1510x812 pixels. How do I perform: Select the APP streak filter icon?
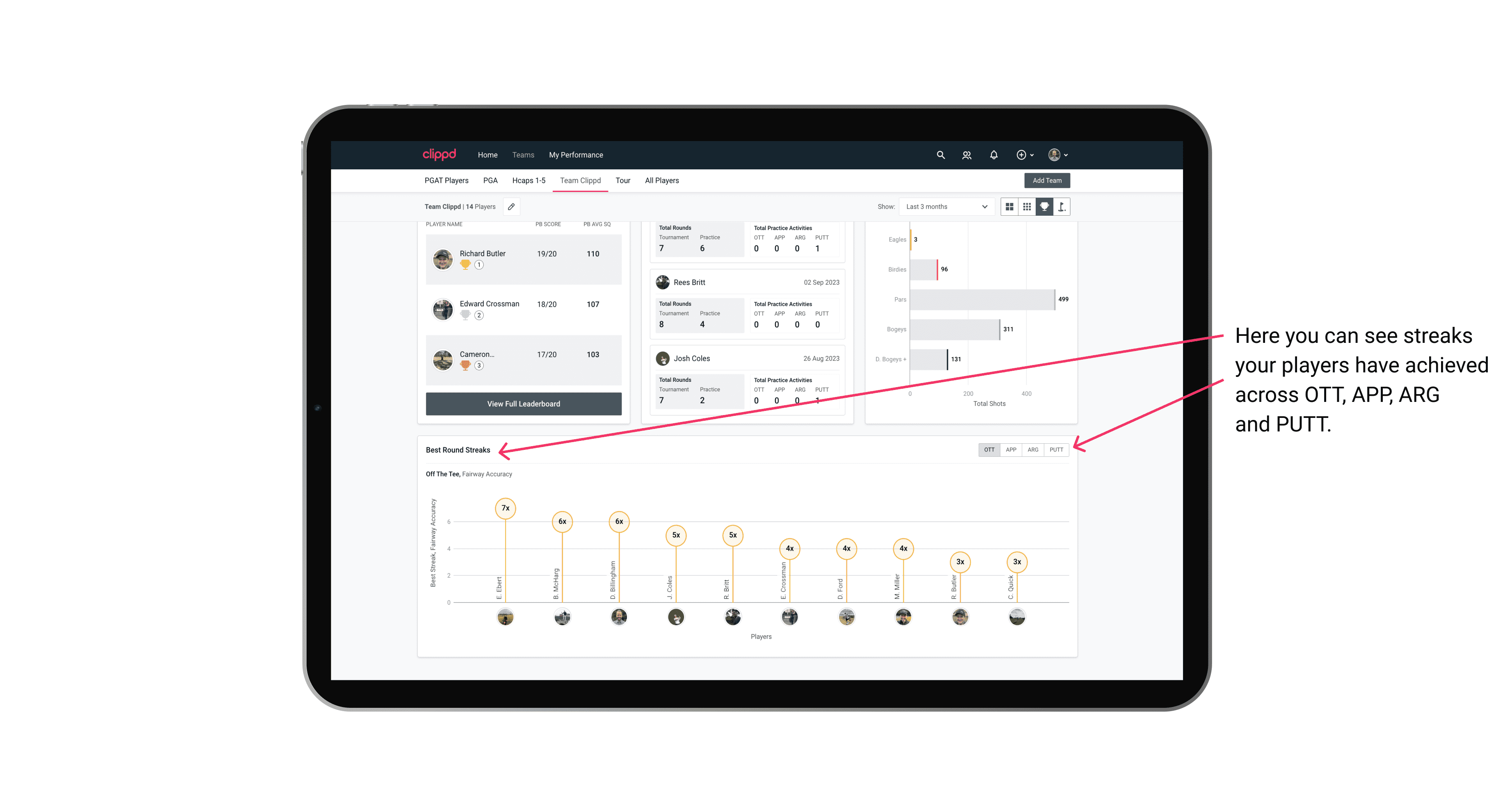[1010, 449]
